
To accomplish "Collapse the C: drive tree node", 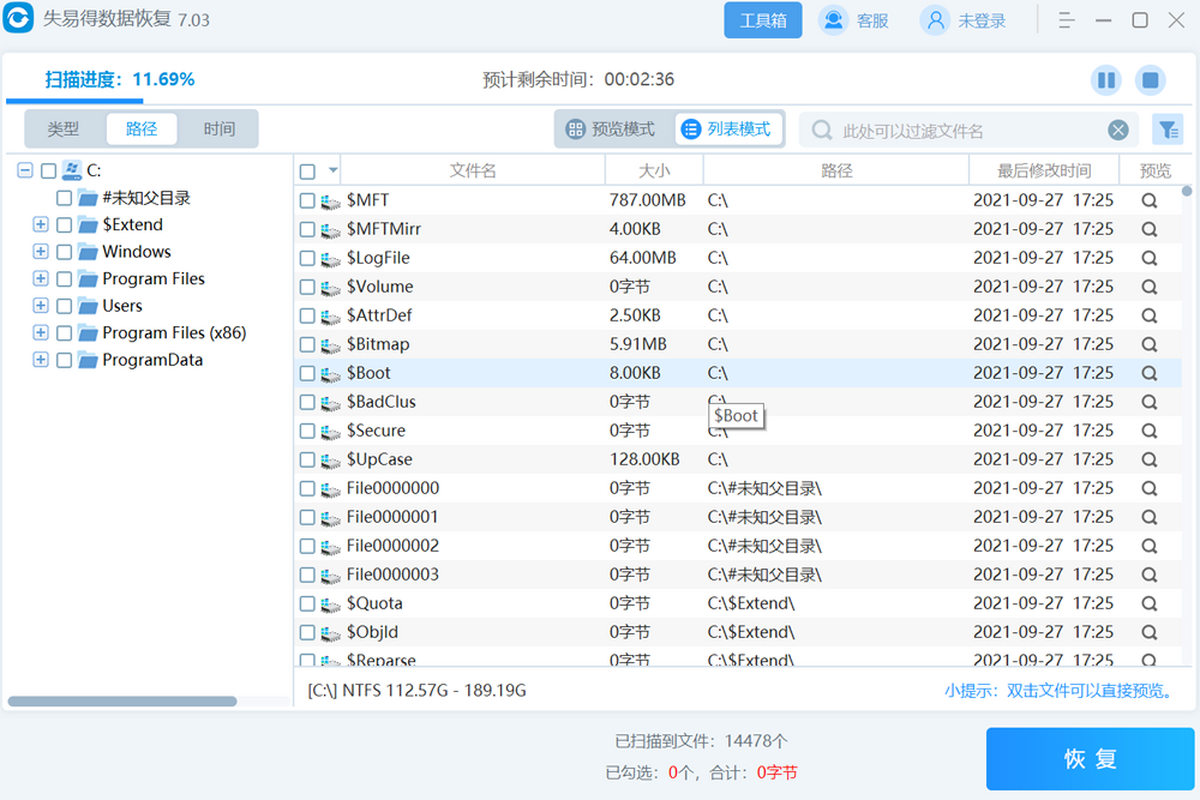I will tap(25, 171).
